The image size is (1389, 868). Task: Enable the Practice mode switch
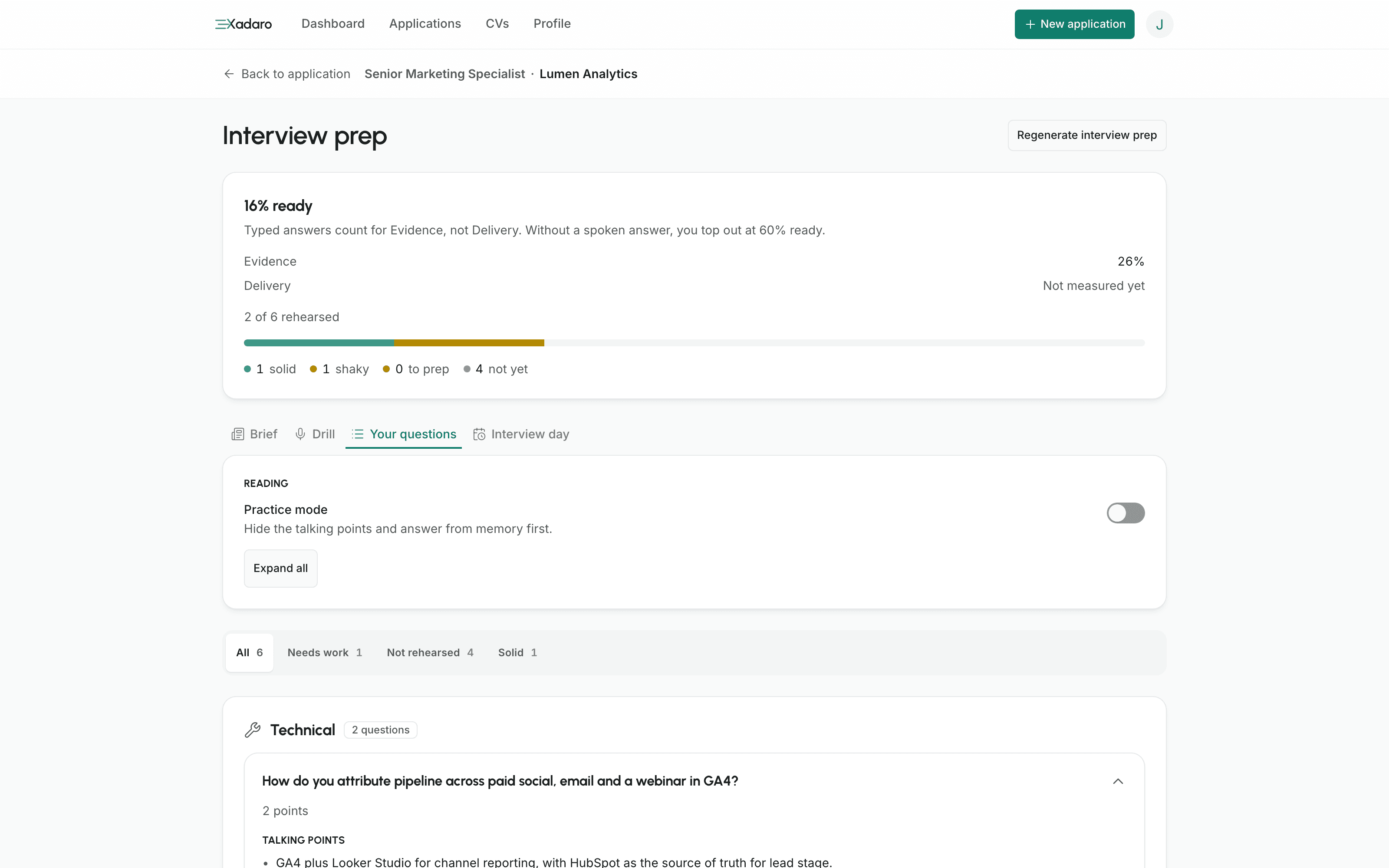[1126, 513]
